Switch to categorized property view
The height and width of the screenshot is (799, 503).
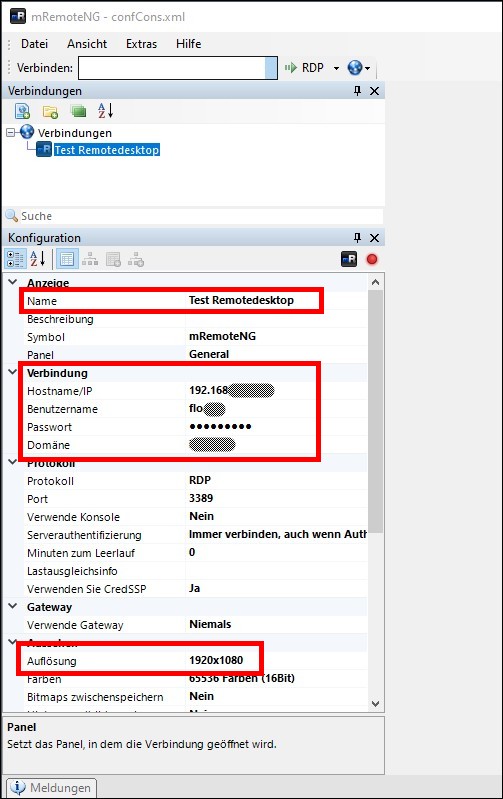click(15, 259)
